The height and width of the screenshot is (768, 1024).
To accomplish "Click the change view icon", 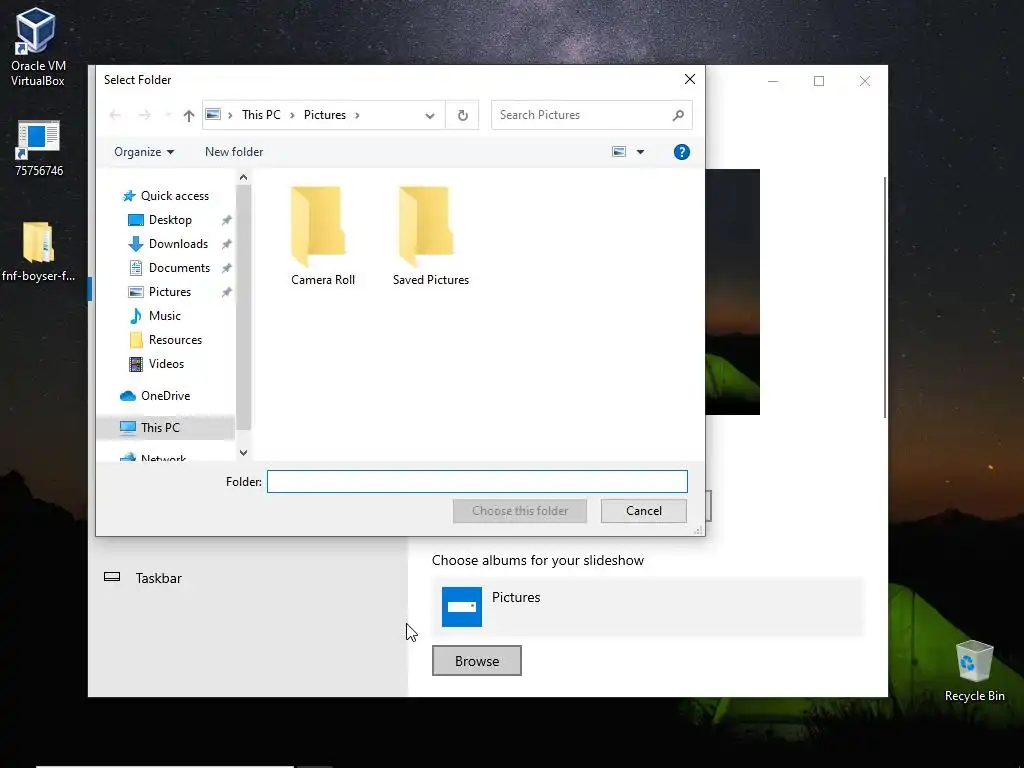I will pos(618,152).
